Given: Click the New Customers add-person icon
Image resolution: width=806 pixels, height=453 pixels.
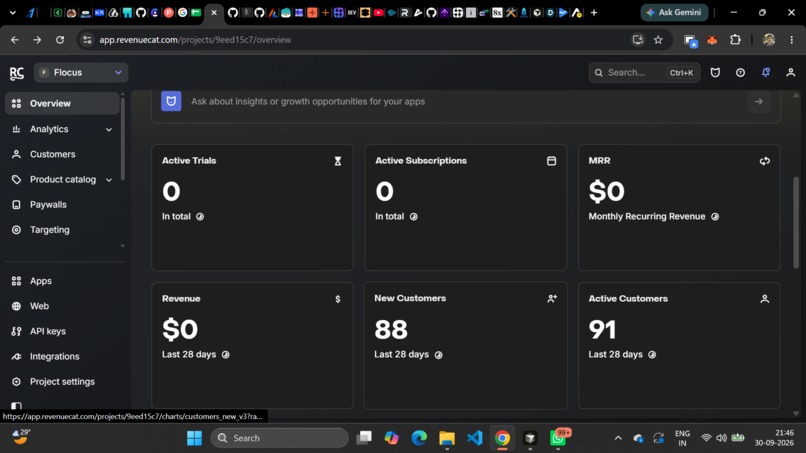Looking at the screenshot, I should [x=552, y=298].
